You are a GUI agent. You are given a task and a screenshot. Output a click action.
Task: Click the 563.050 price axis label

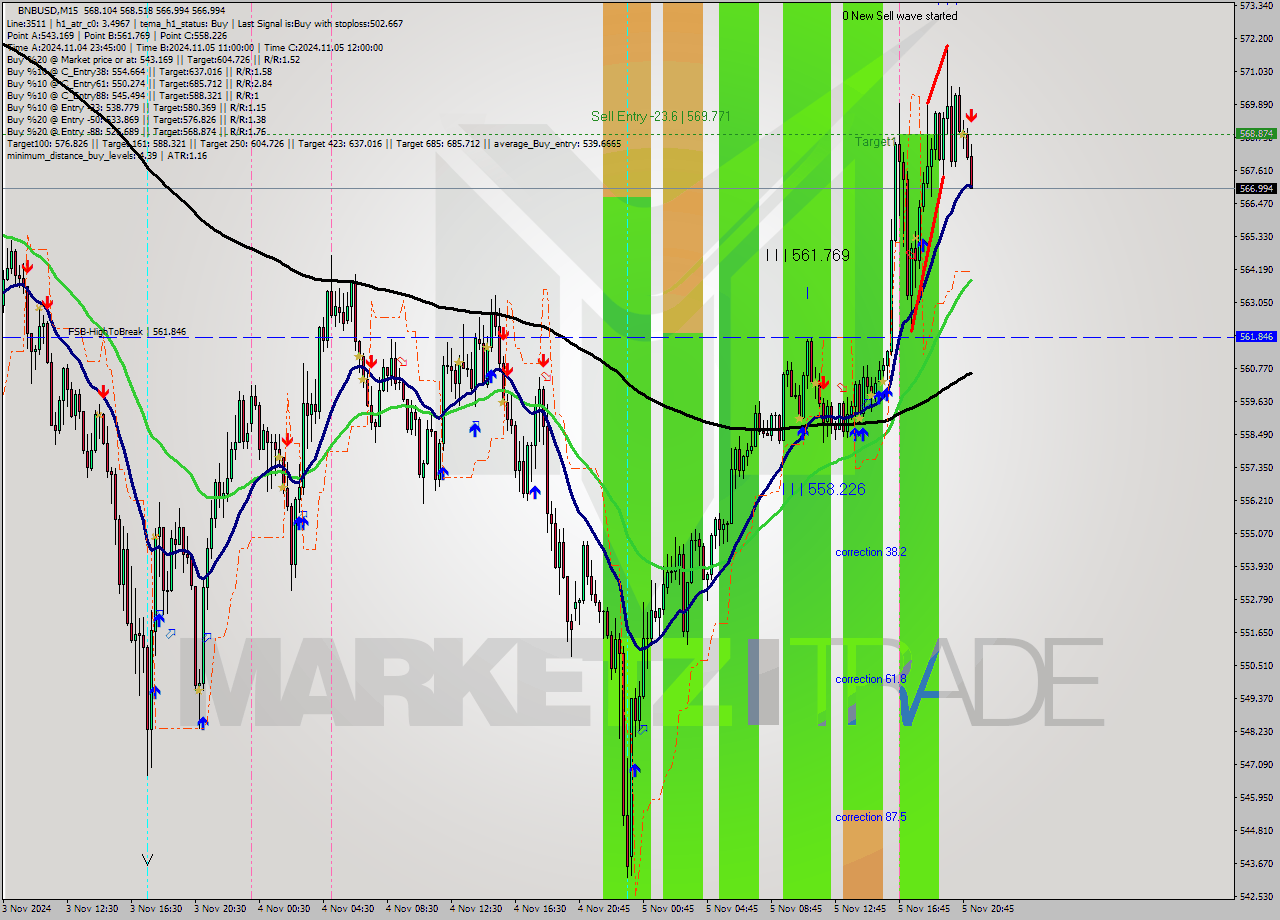[1256, 302]
